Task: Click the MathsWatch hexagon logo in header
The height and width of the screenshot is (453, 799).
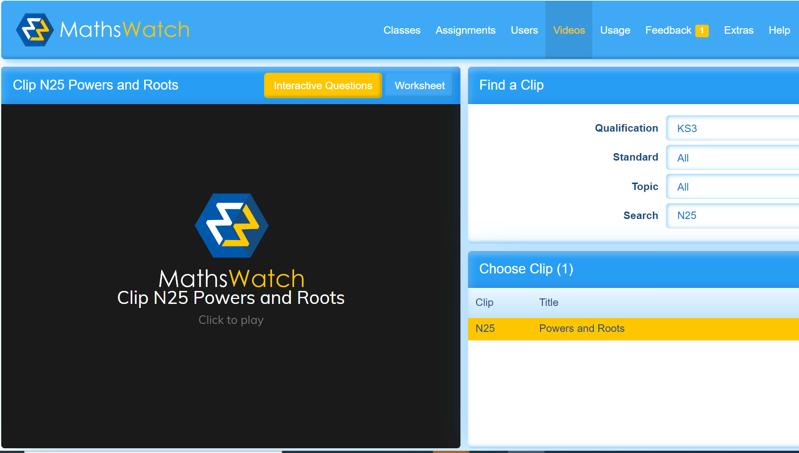Action: click(x=35, y=30)
